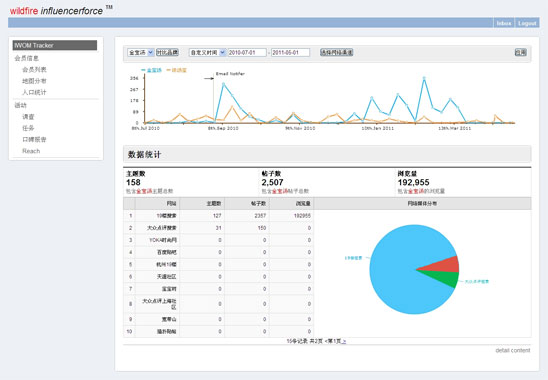Open 人口统计 in the sidebar

34,92
